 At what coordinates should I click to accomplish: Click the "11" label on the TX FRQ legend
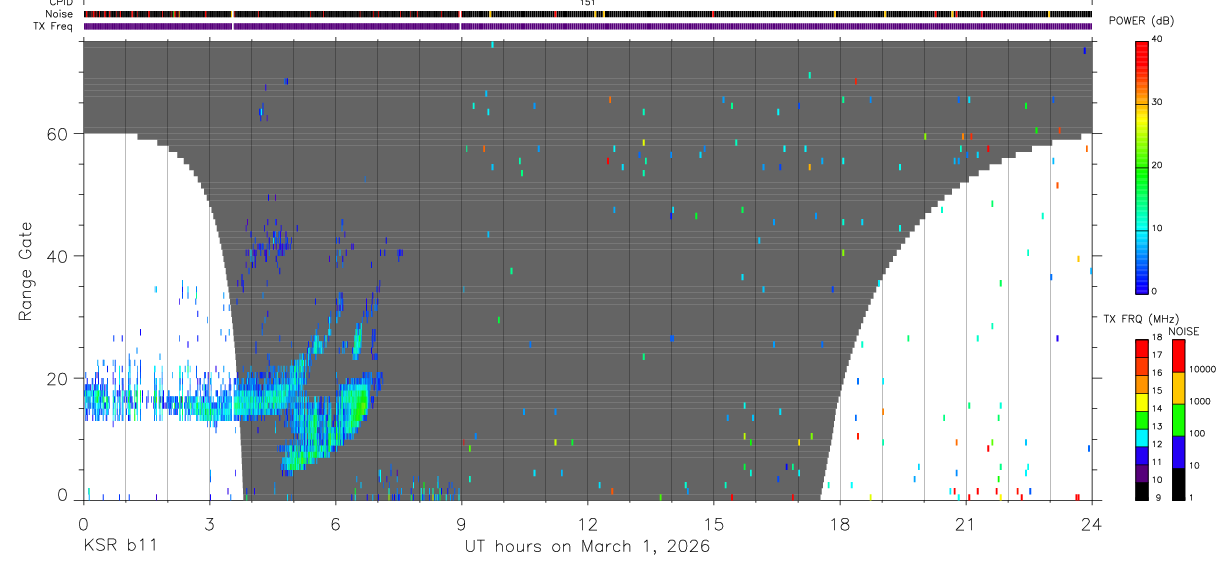(1157, 461)
